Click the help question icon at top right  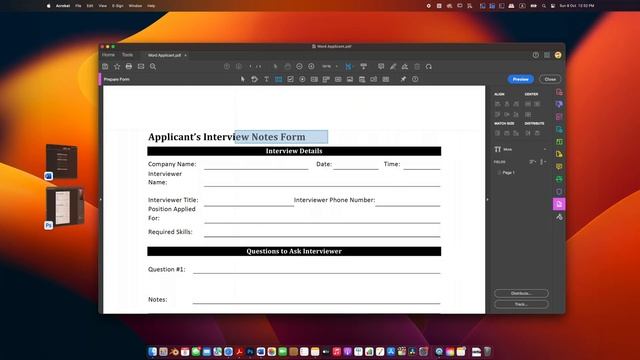tap(536, 55)
